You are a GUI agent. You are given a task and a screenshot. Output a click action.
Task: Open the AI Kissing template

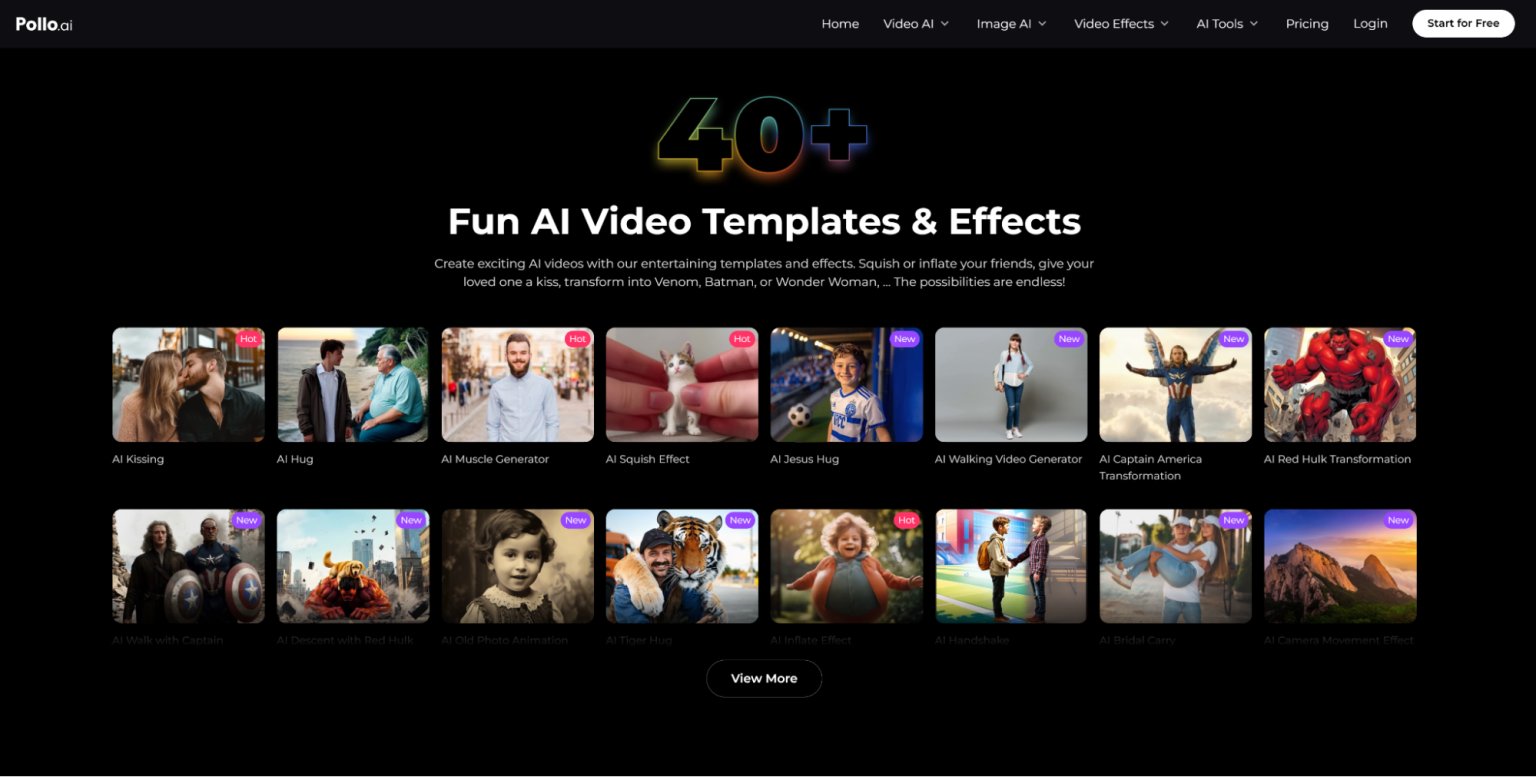[x=188, y=384]
